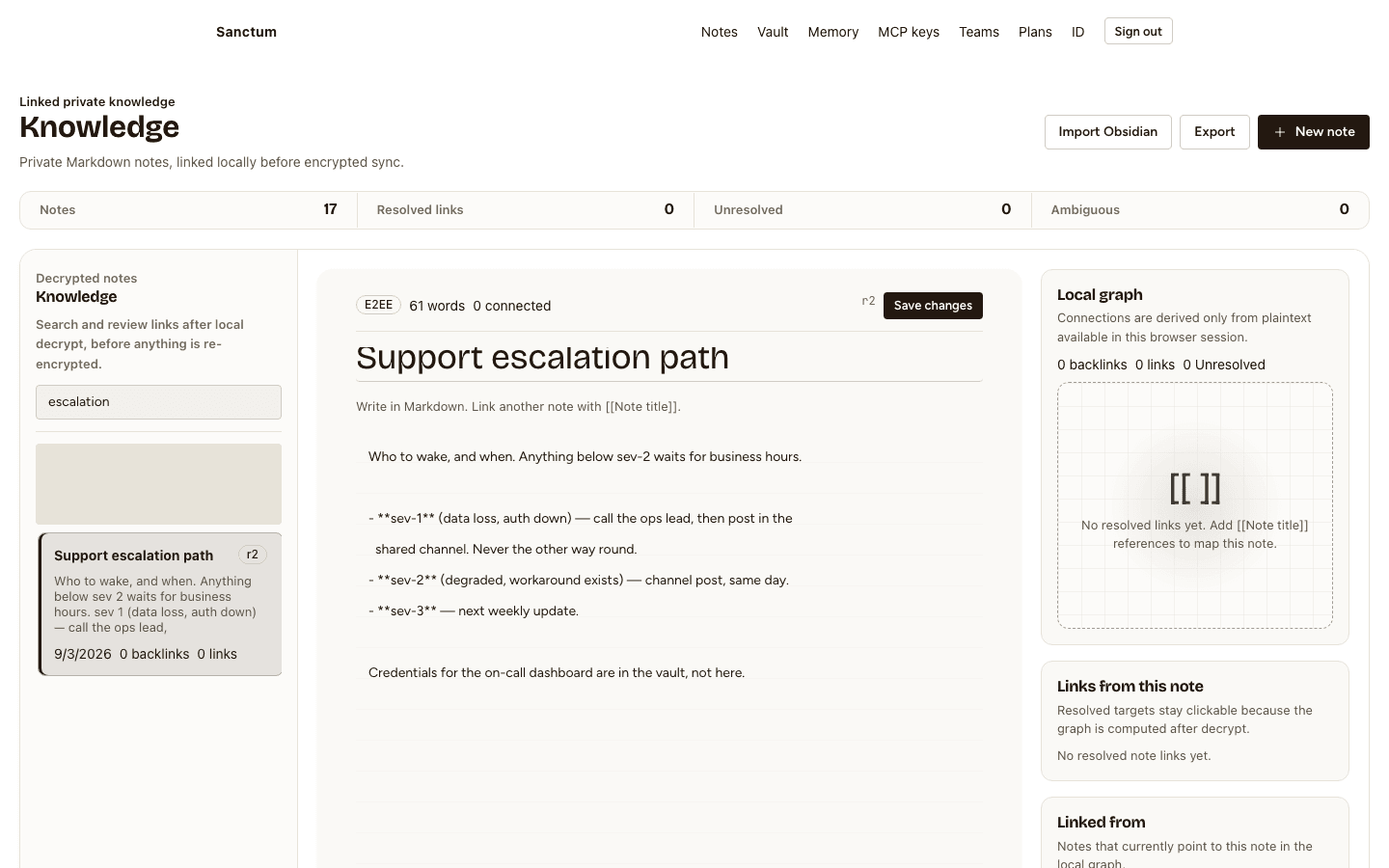Click the r2 revision badge on the note card
Image resolution: width=1389 pixels, height=868 pixels.
point(253,555)
